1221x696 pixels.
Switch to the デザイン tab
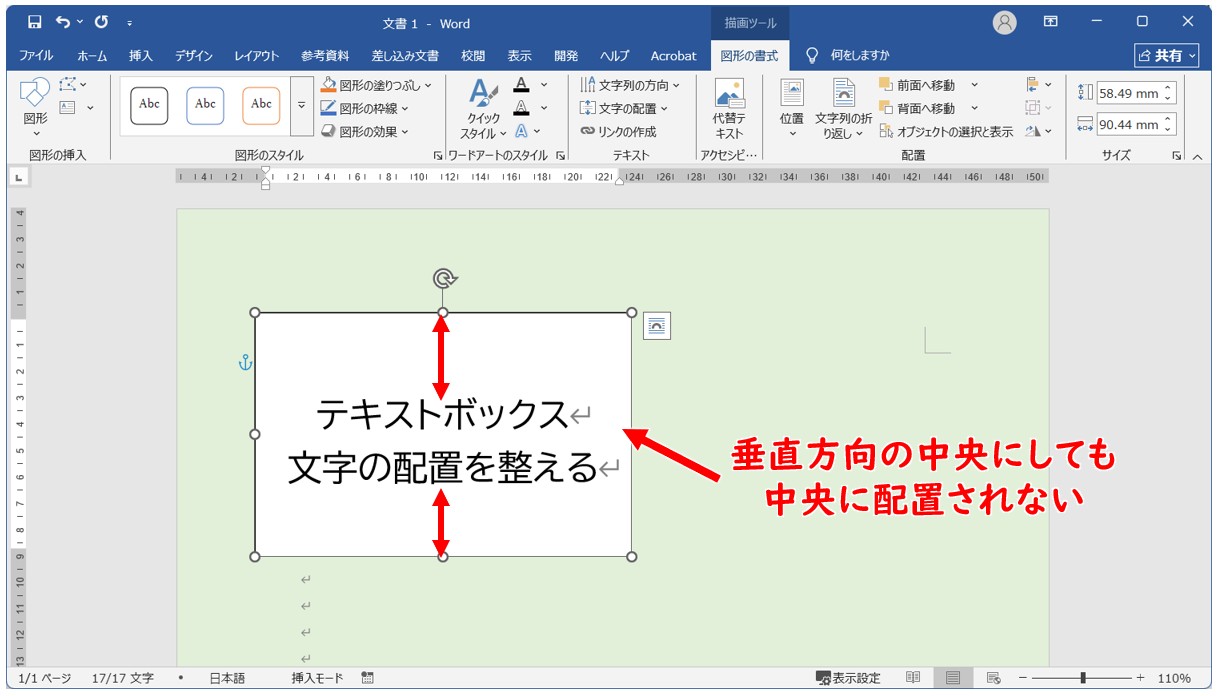pyautogui.click(x=193, y=56)
